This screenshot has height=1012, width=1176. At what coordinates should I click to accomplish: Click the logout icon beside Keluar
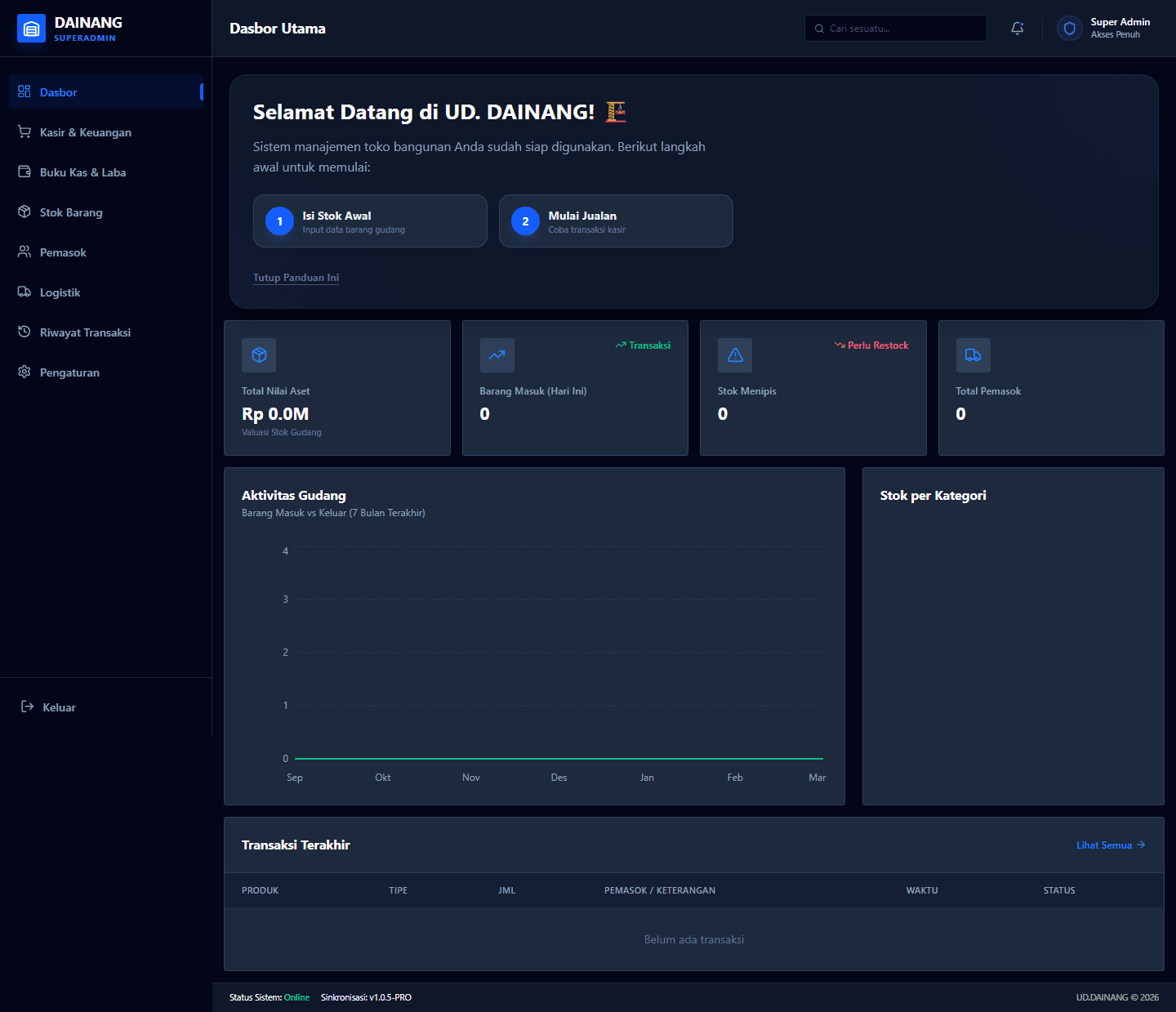(x=27, y=707)
